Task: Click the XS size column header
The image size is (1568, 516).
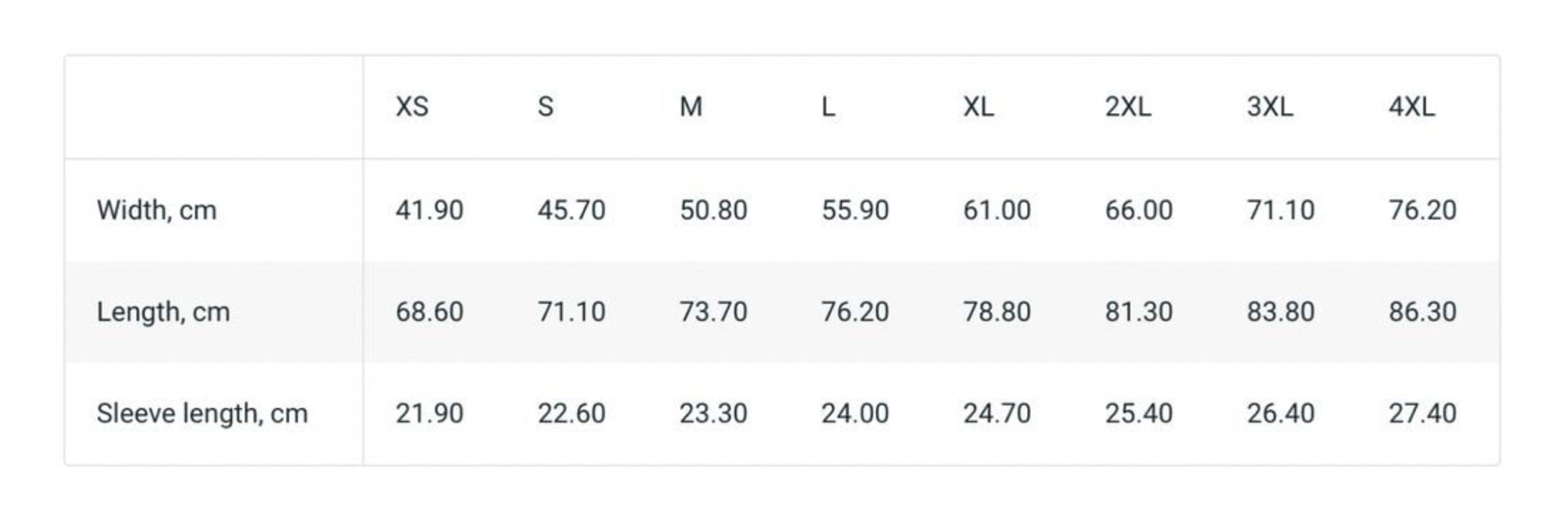Action: [412, 107]
